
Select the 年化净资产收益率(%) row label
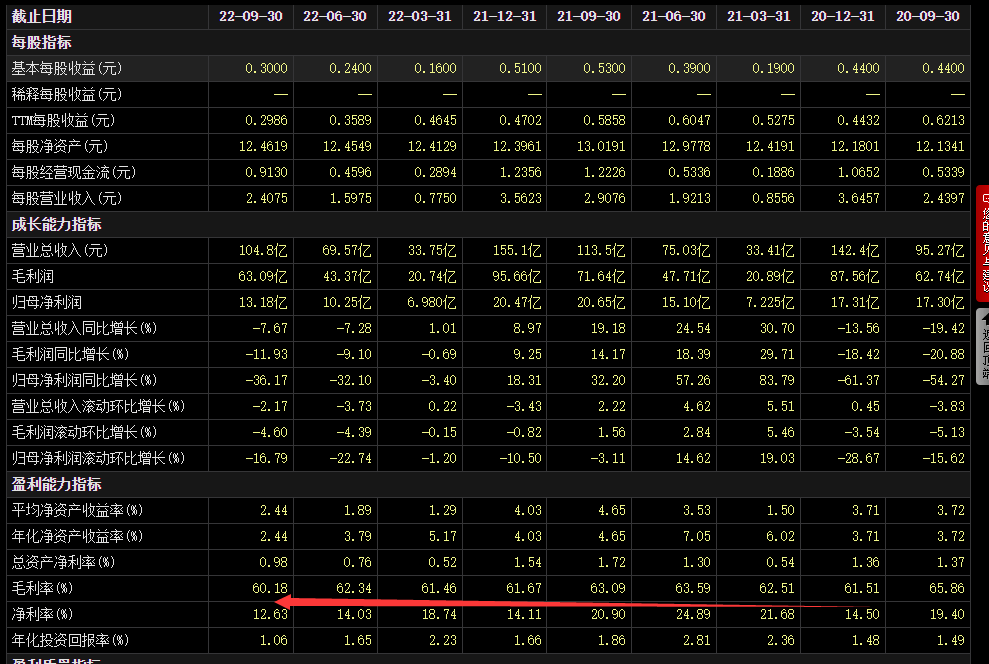[x=77, y=536]
